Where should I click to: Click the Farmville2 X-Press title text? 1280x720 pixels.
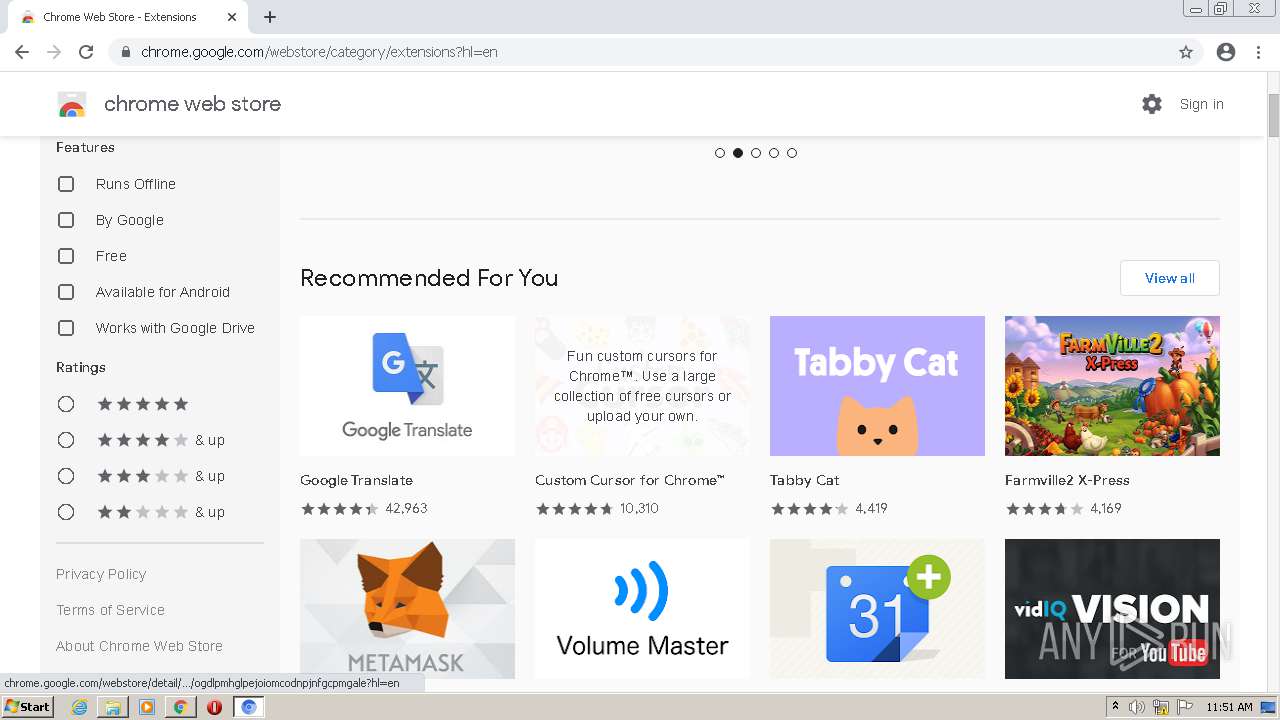(x=1067, y=480)
